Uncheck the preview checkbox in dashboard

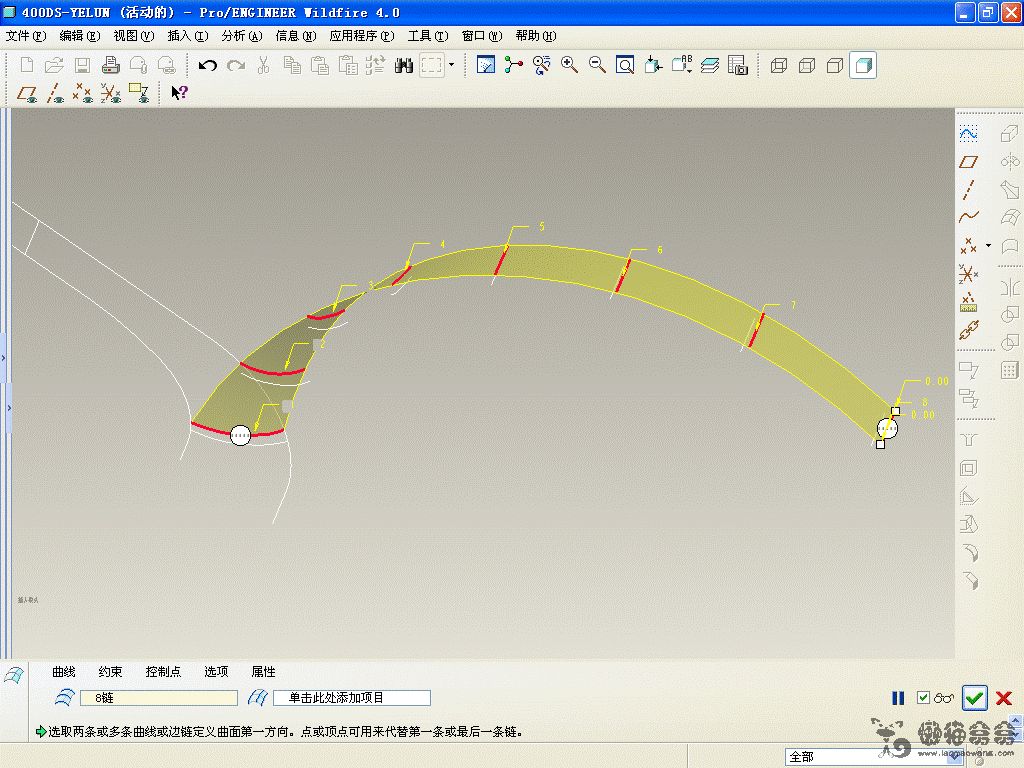[923, 698]
